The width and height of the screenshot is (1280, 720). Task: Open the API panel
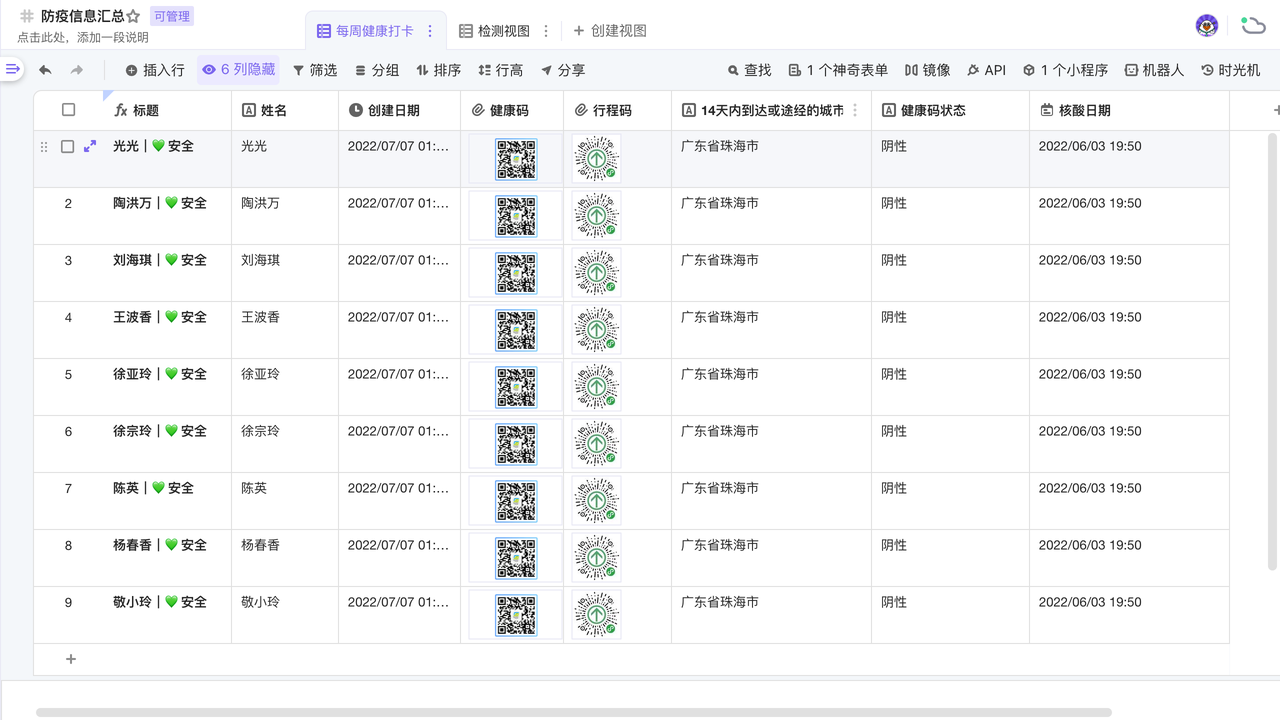click(x=985, y=70)
